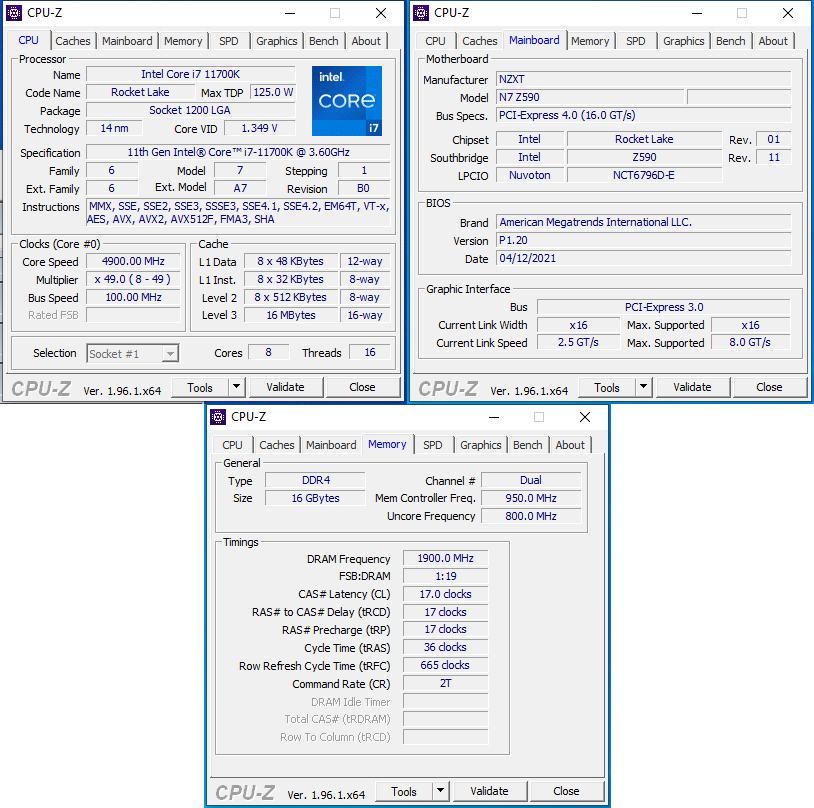Expand the Tools dropdown arrow in the CPU window
This screenshot has height=808, width=814.
click(236, 387)
